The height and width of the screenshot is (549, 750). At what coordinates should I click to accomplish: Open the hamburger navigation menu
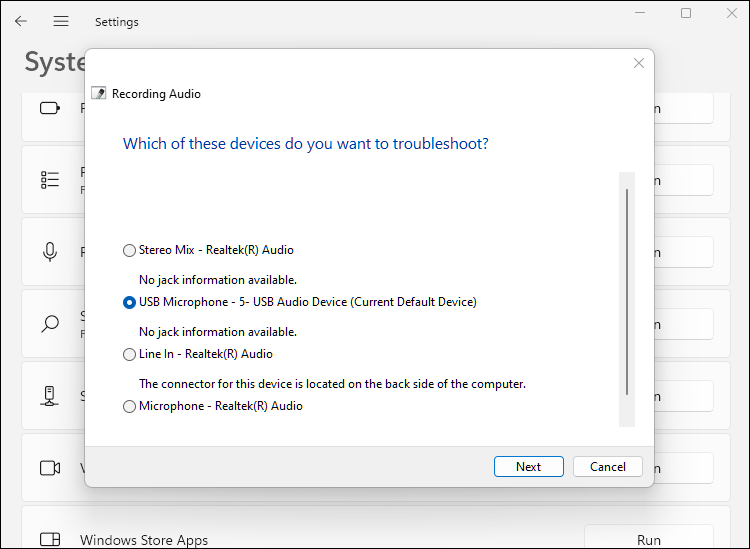pos(61,21)
